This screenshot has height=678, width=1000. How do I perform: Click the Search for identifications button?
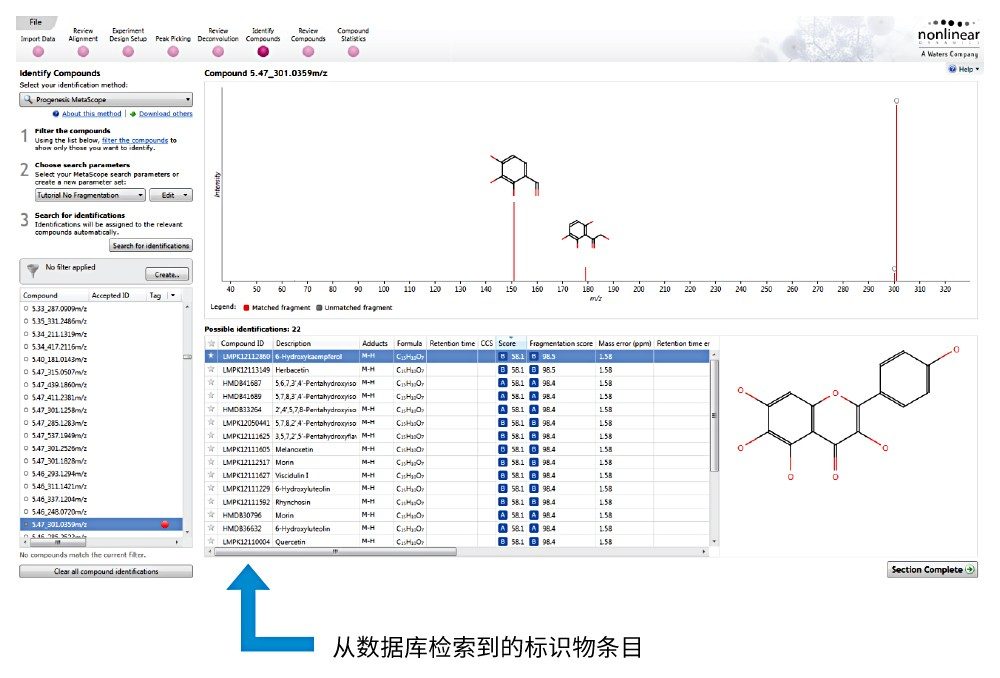pos(151,245)
